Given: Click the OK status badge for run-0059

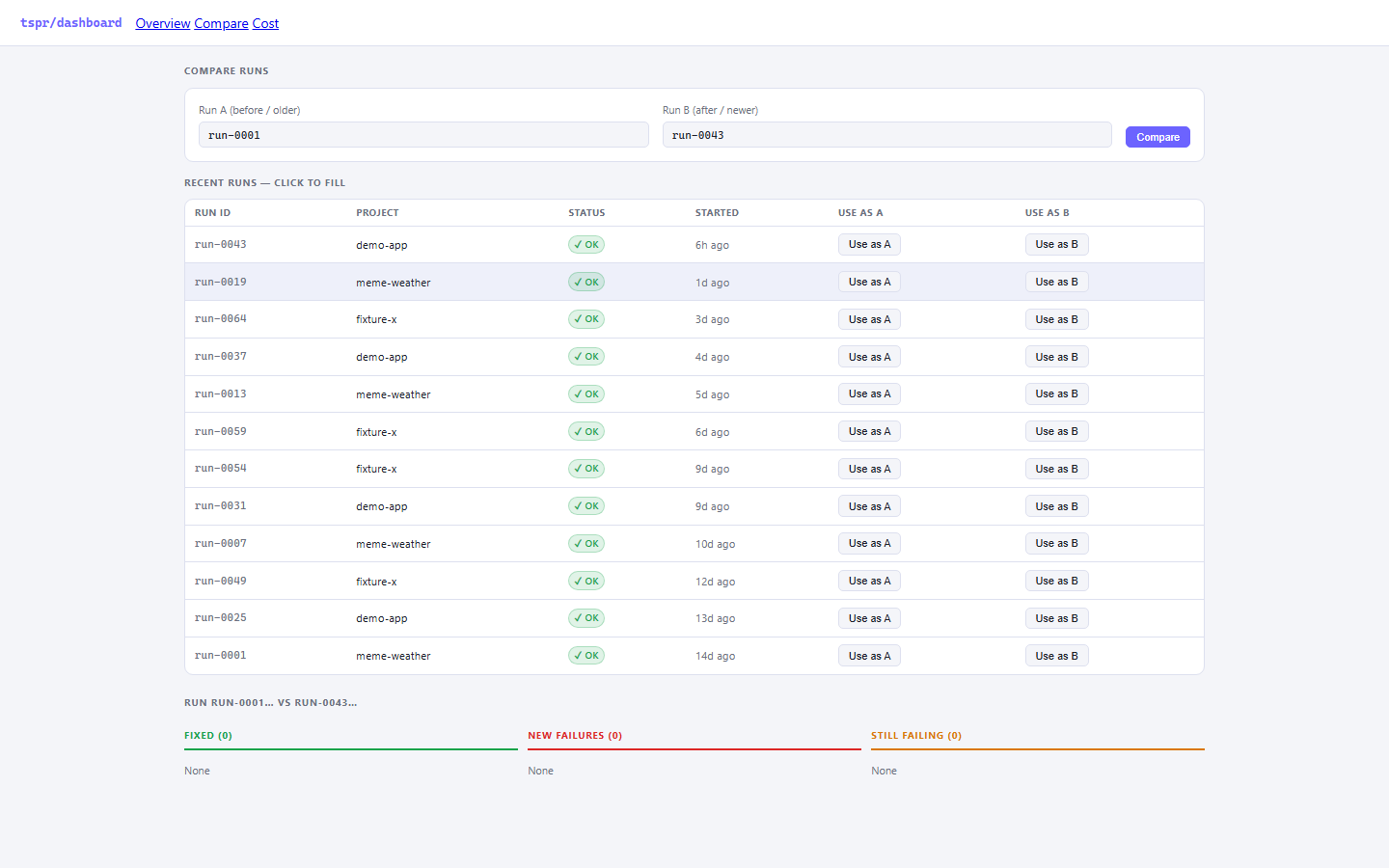Looking at the screenshot, I should [586, 431].
